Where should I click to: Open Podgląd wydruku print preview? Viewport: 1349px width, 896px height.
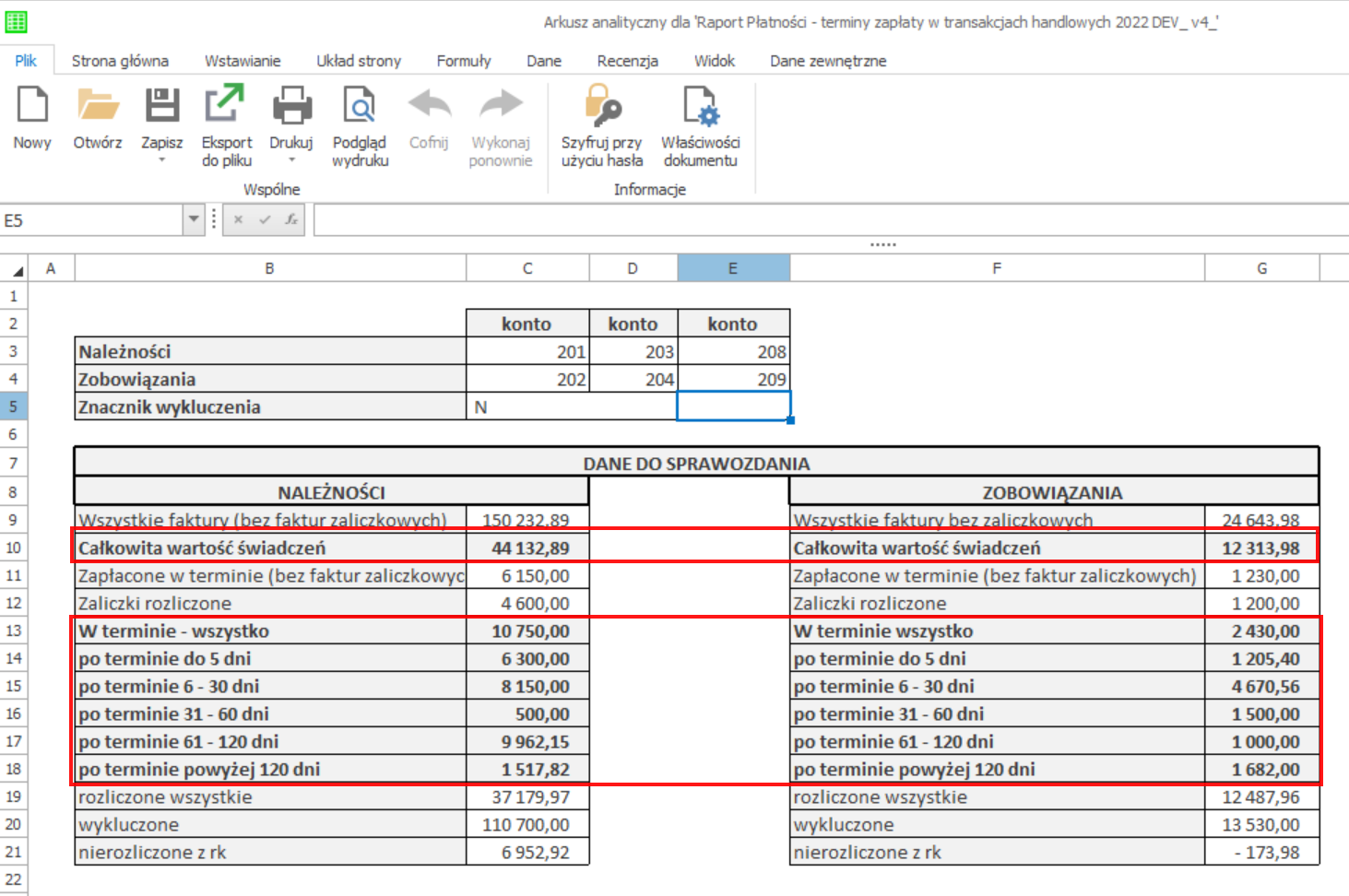[x=360, y=106]
